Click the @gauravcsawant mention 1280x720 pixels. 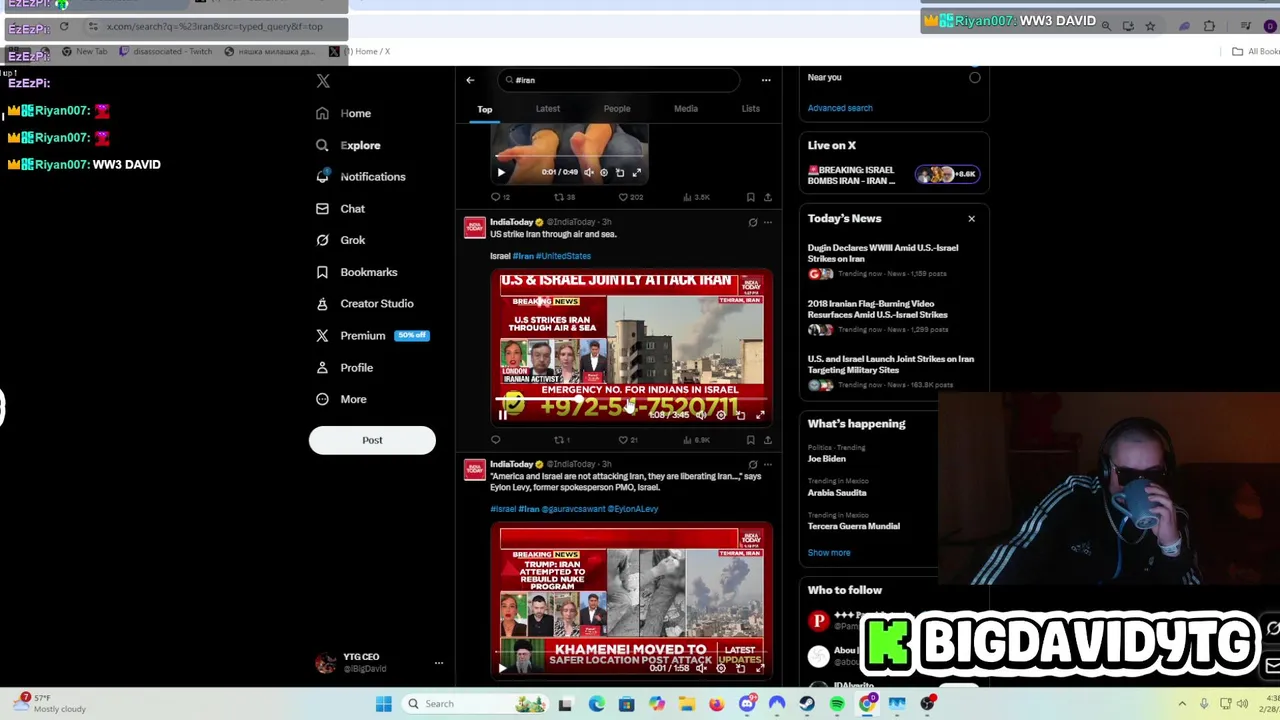click(572, 509)
